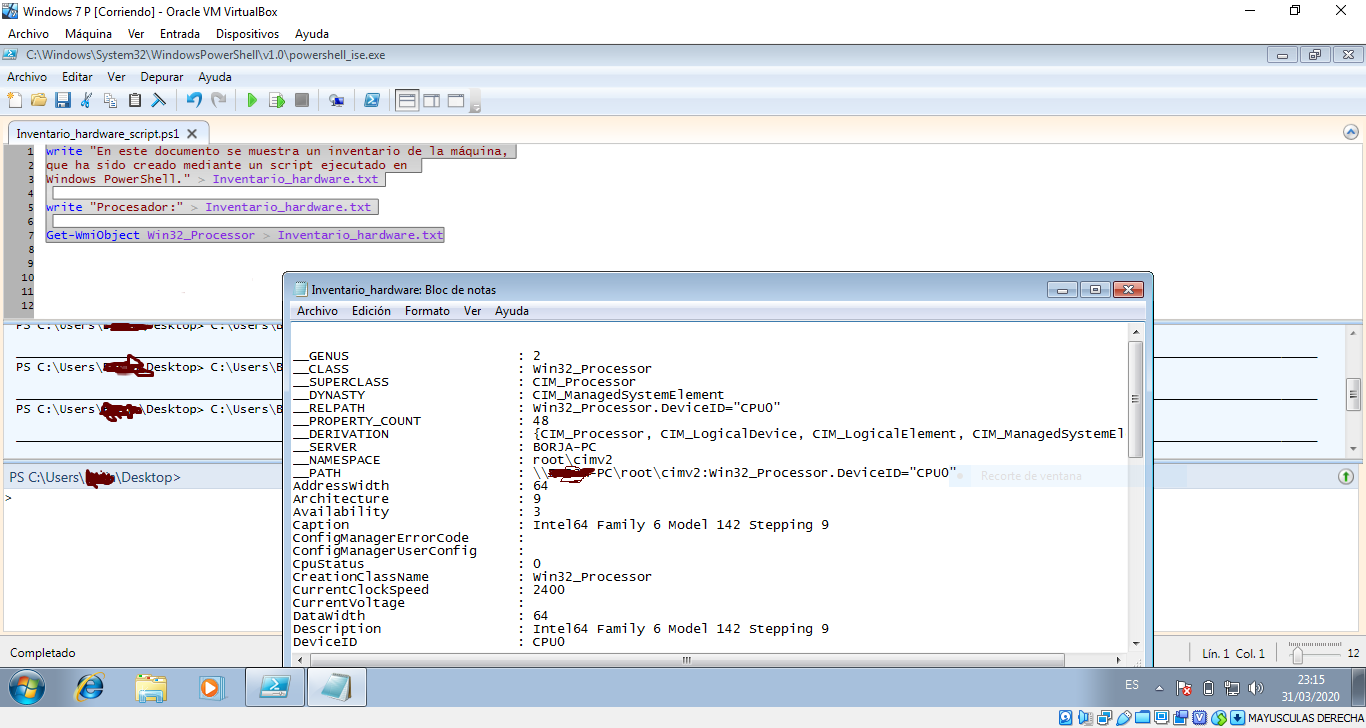Open the volume speaker icon in tray
Screen dimensions: 1366x728
click(x=1256, y=688)
